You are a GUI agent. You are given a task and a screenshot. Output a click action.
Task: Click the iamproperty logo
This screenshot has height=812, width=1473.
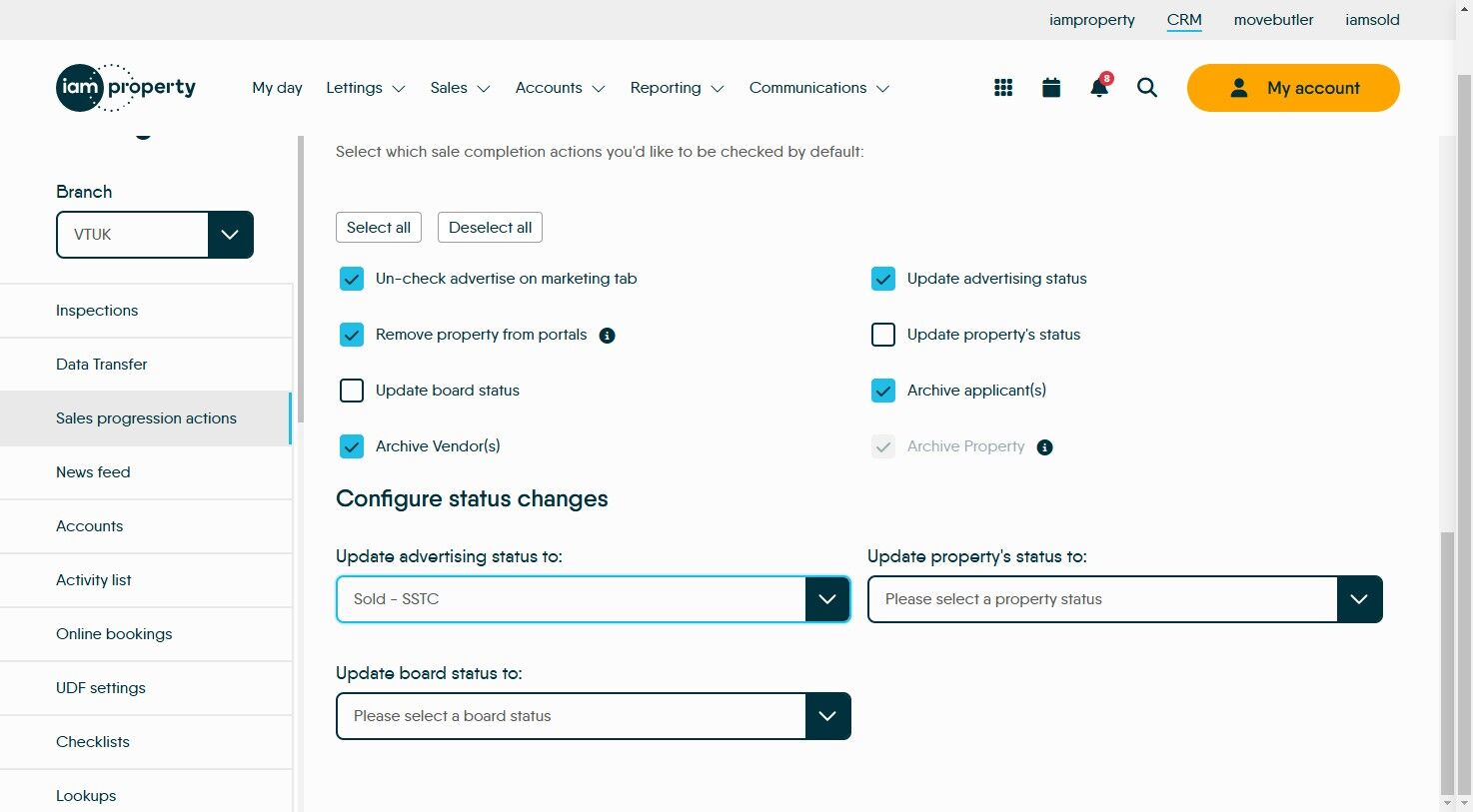pyautogui.click(x=126, y=88)
